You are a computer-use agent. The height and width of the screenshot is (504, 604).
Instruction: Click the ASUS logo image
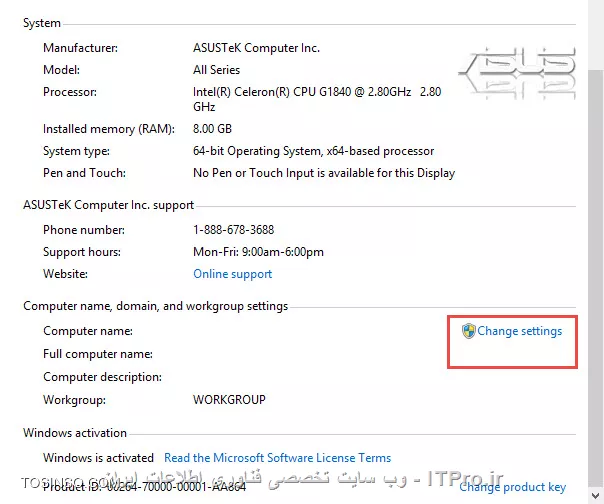tap(517, 73)
